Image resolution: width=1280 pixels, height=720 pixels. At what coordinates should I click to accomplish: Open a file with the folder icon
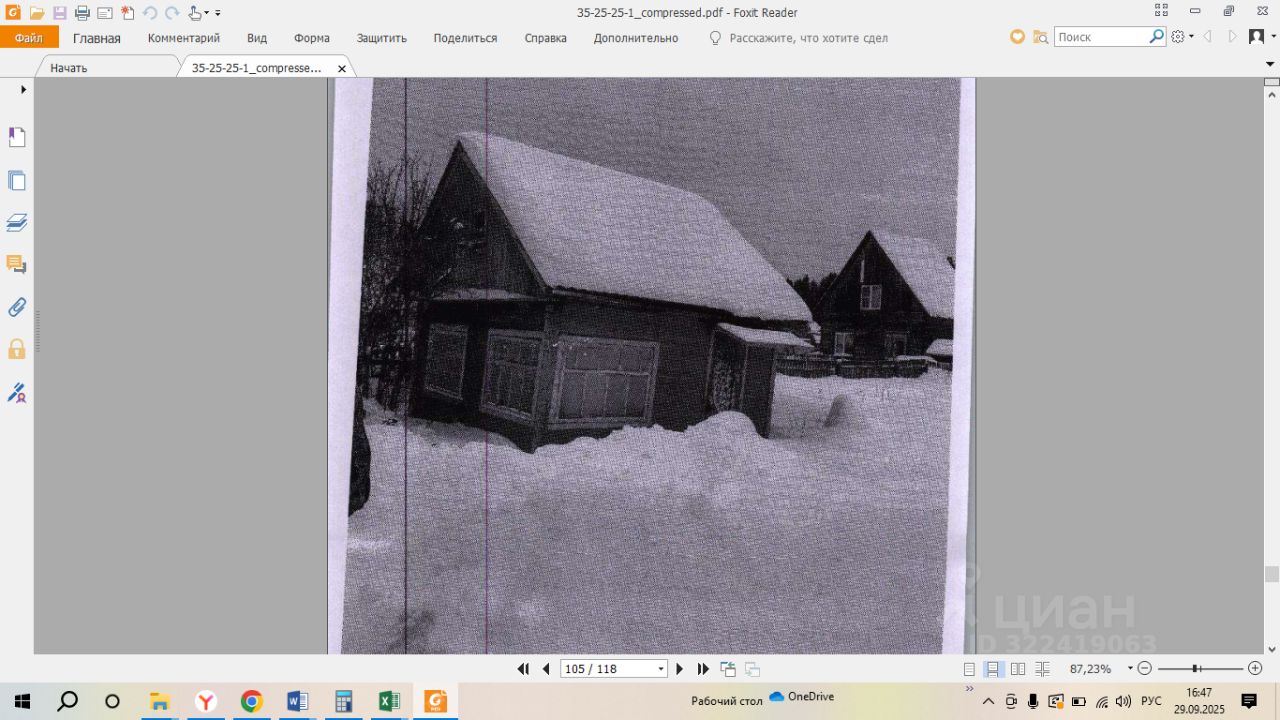click(x=37, y=13)
